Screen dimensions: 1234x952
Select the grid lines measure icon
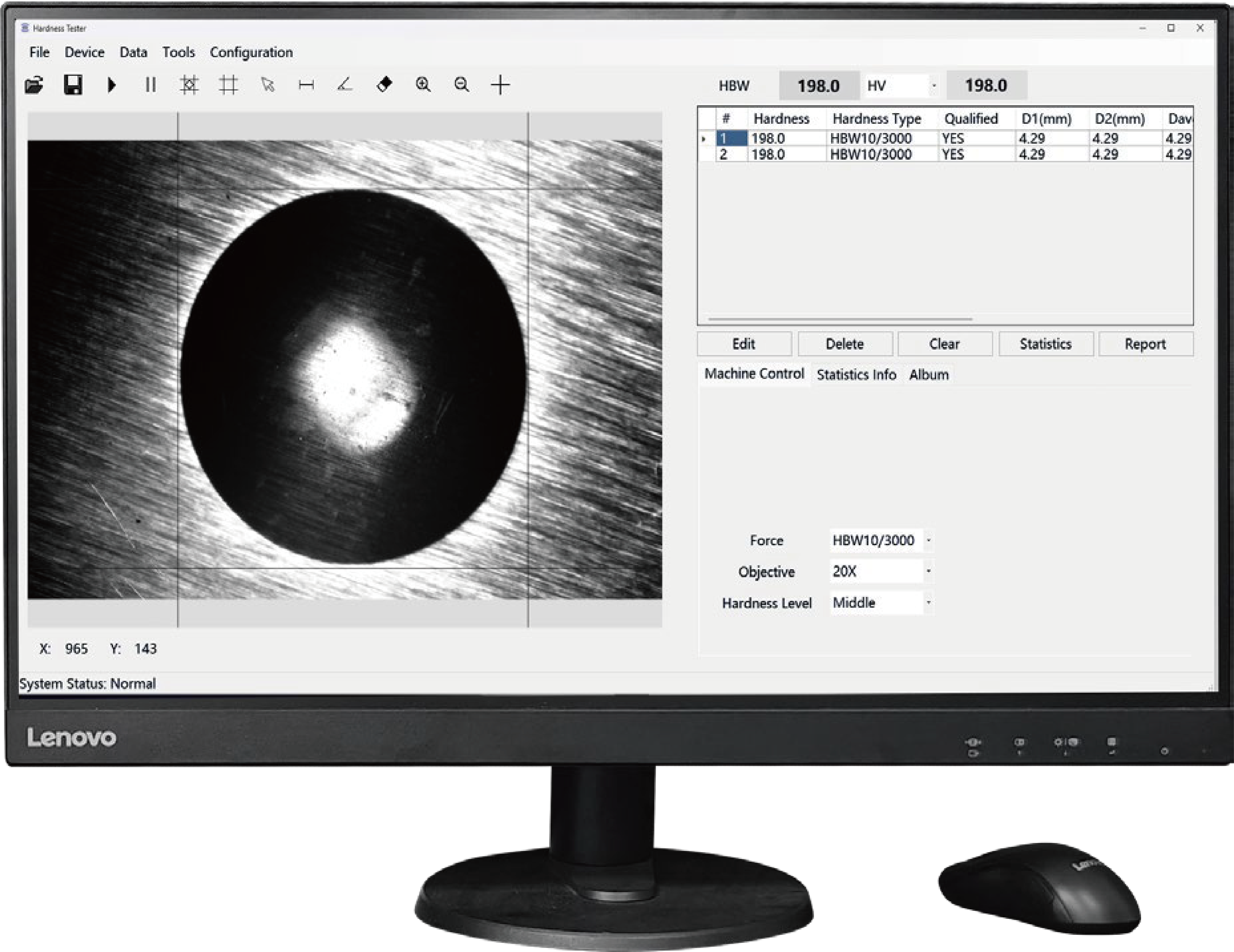(228, 85)
